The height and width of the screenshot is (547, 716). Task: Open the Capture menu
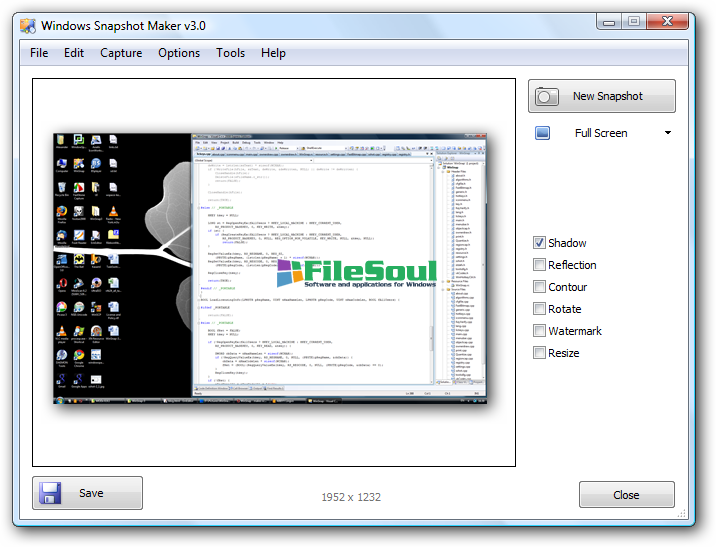[121, 53]
